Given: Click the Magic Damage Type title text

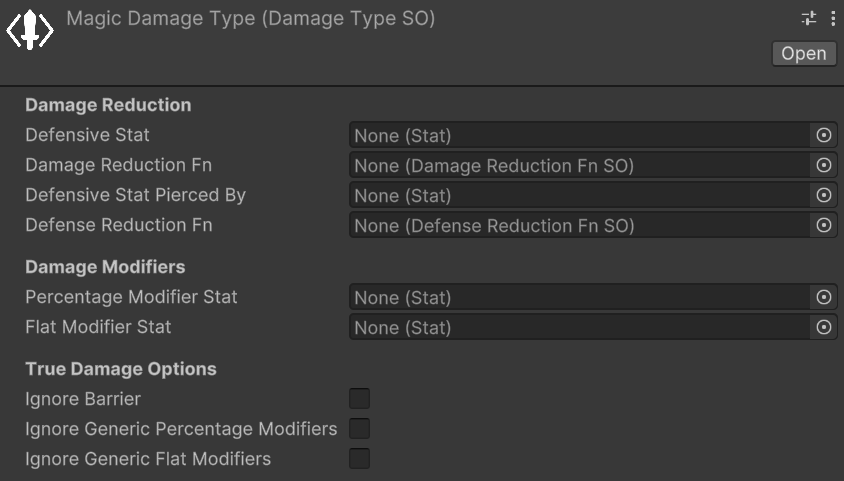Looking at the screenshot, I should tap(250, 19).
